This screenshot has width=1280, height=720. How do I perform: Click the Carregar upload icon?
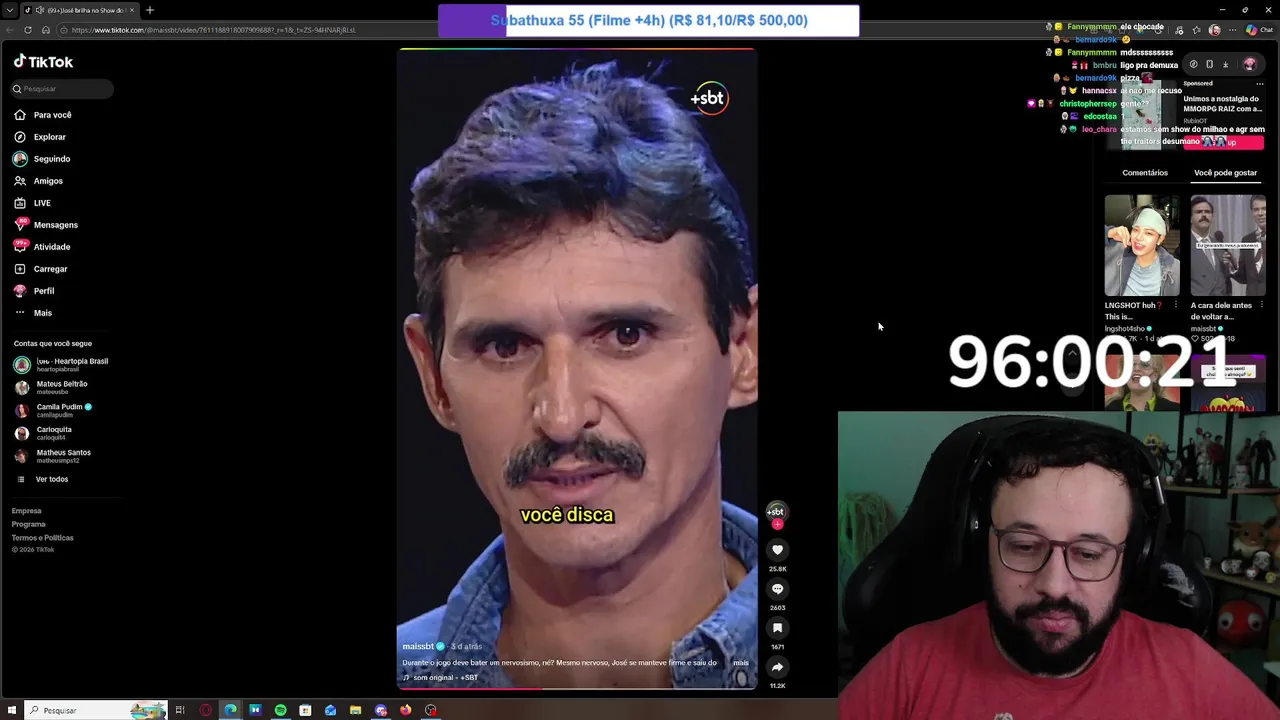20,269
